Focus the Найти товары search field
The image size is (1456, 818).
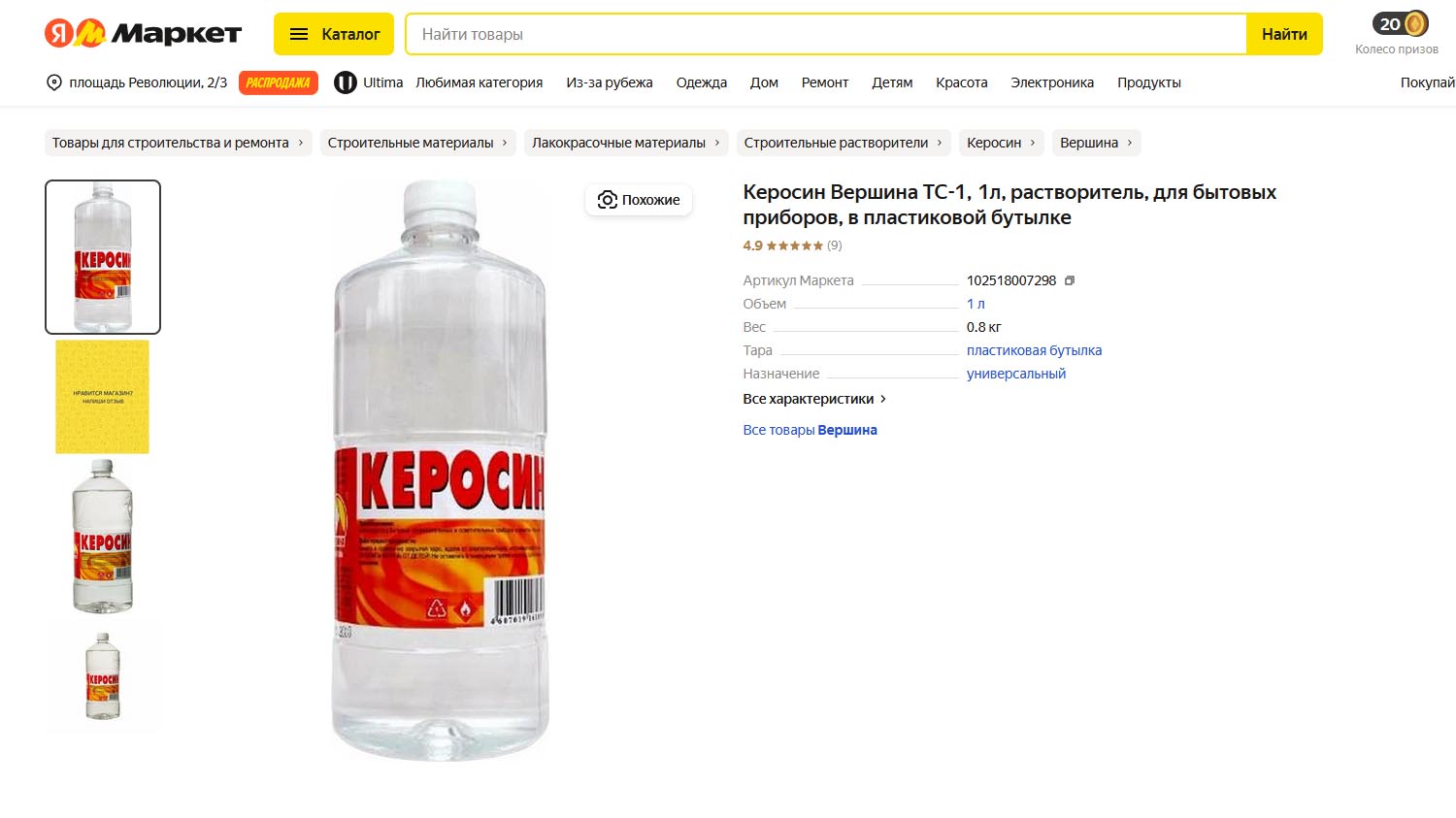tap(826, 34)
